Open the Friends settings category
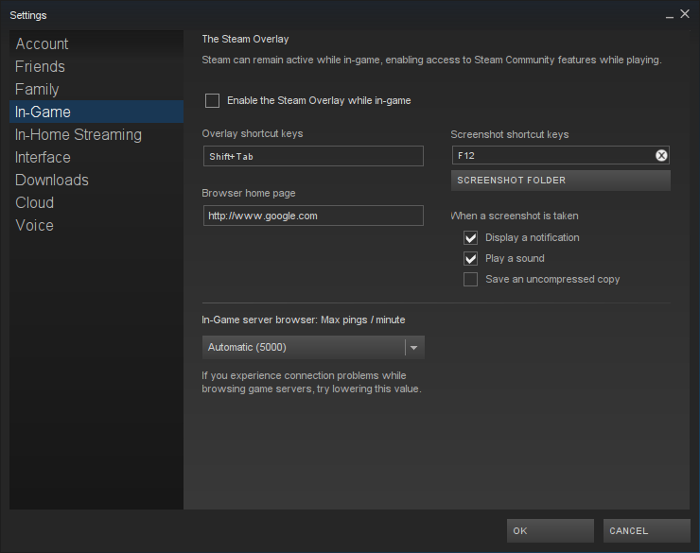700x553 pixels. (x=96, y=67)
